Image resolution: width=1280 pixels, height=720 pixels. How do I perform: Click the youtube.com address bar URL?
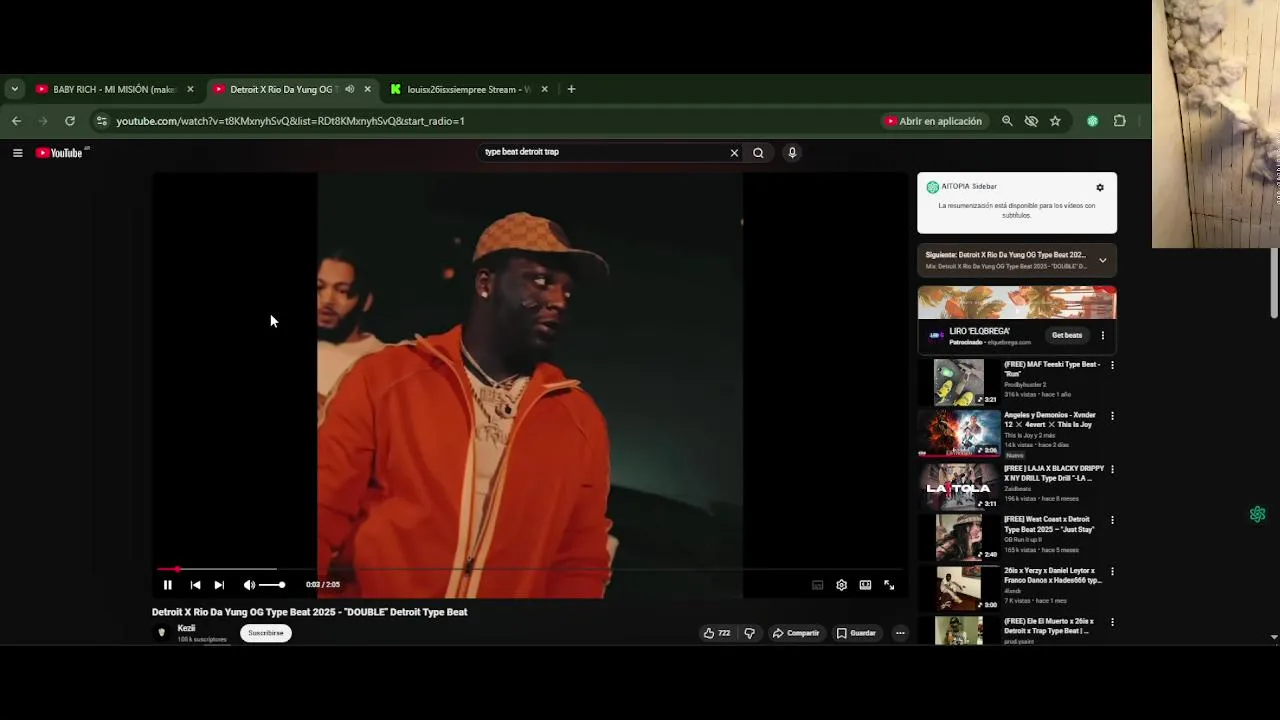[x=290, y=121]
